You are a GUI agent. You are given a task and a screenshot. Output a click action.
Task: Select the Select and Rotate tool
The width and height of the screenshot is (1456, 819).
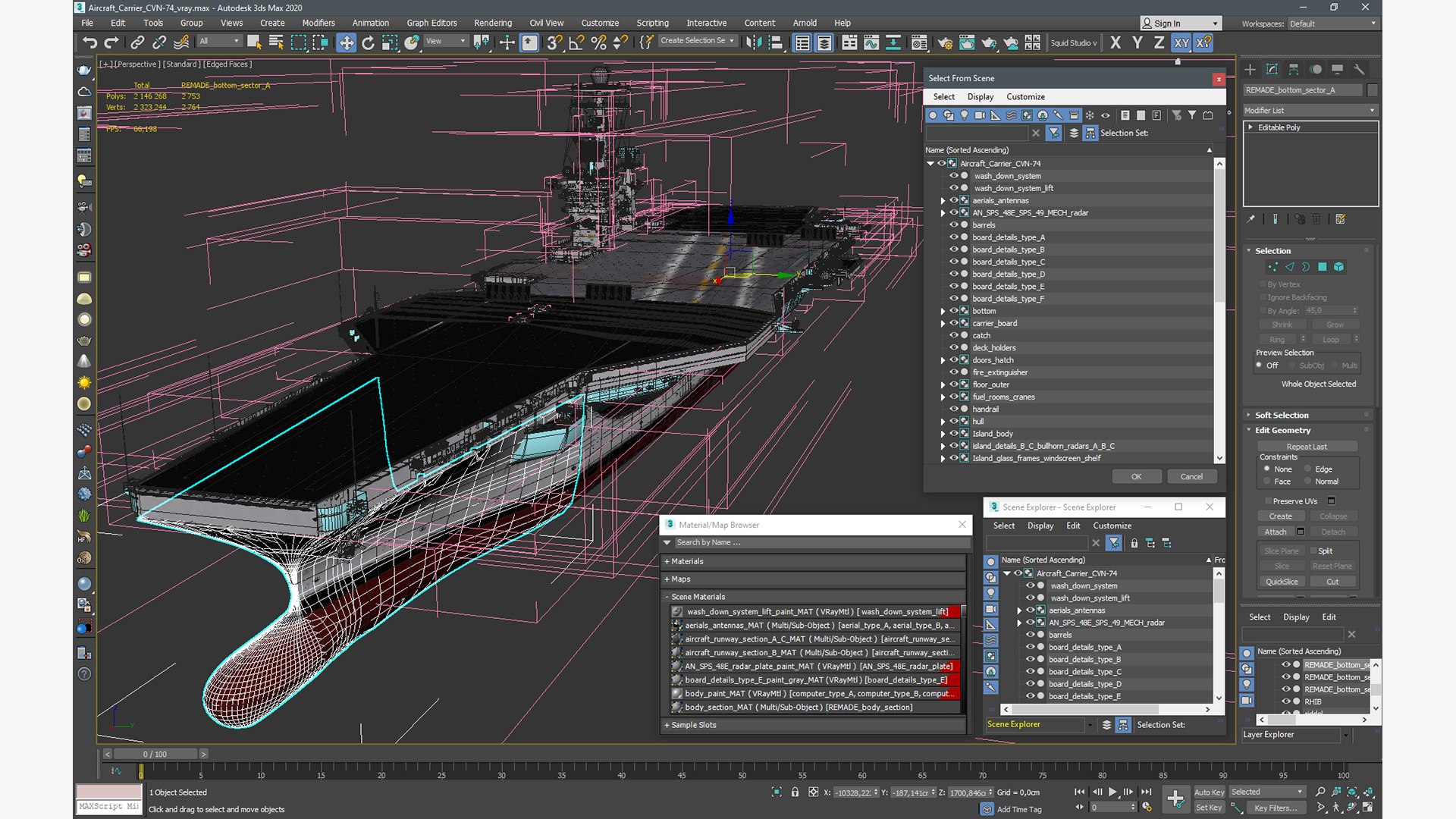pos(368,42)
